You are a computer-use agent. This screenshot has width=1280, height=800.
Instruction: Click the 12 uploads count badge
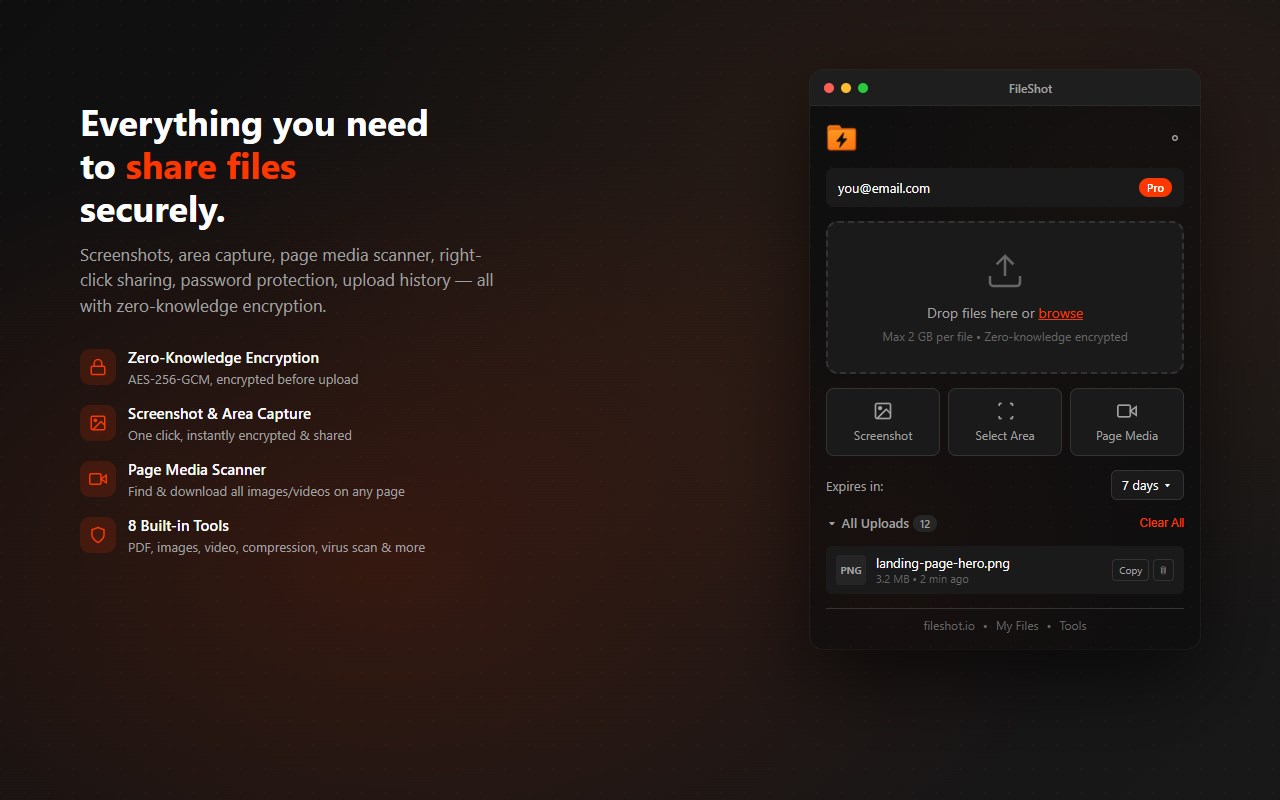pyautogui.click(x=925, y=523)
